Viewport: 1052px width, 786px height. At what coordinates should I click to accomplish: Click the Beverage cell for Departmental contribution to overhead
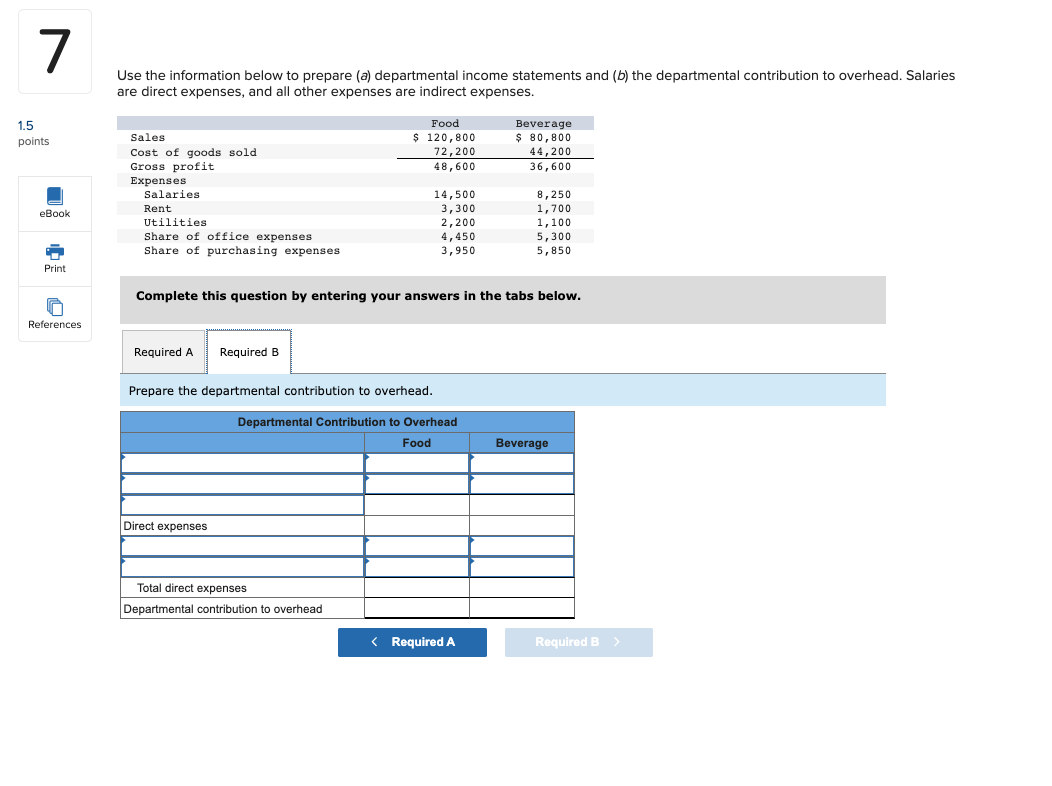[521, 609]
